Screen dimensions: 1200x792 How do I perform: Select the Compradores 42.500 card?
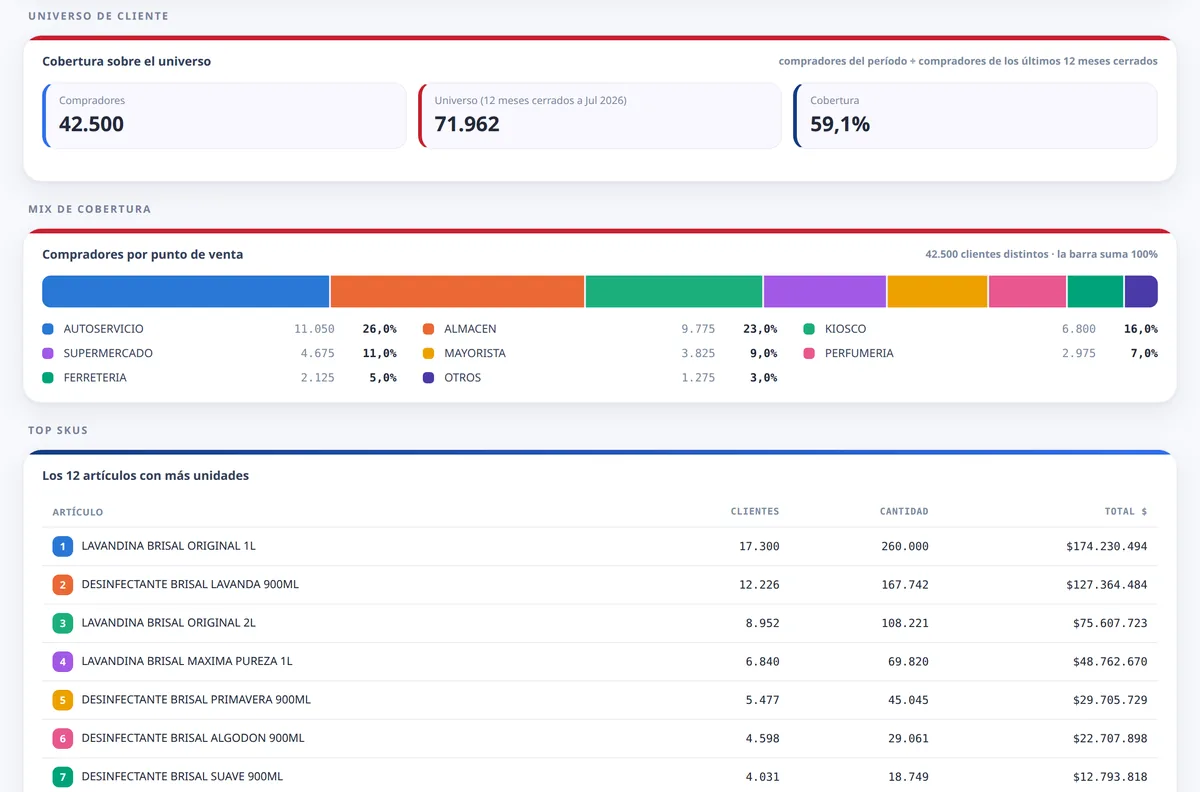[224, 115]
